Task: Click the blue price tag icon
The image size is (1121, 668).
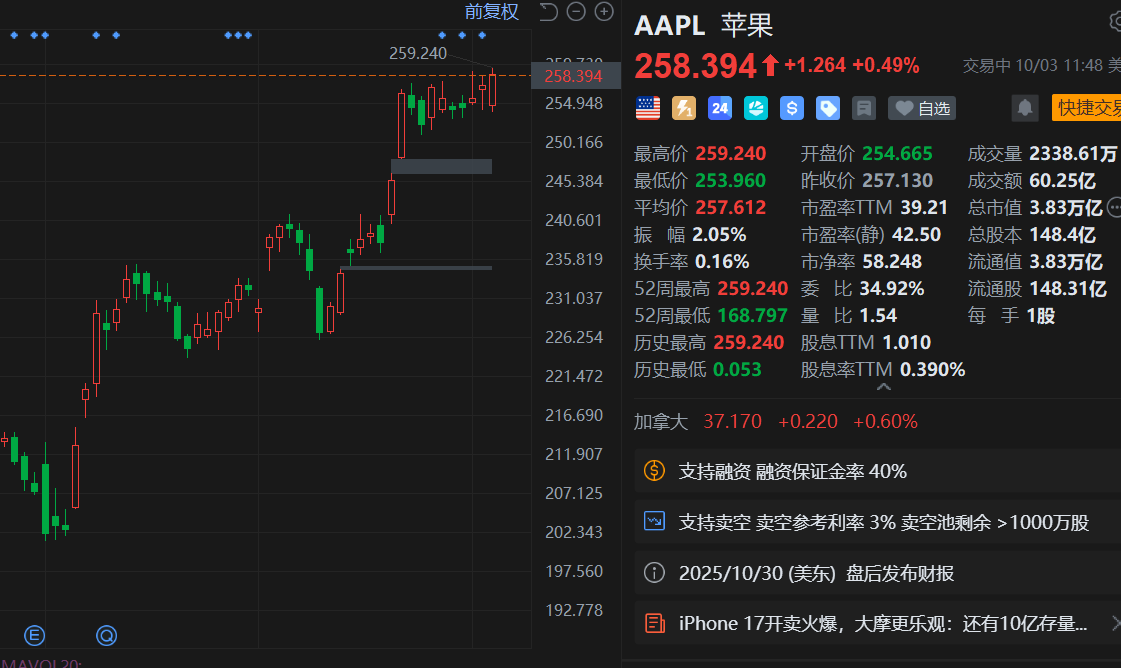Action: tap(828, 108)
